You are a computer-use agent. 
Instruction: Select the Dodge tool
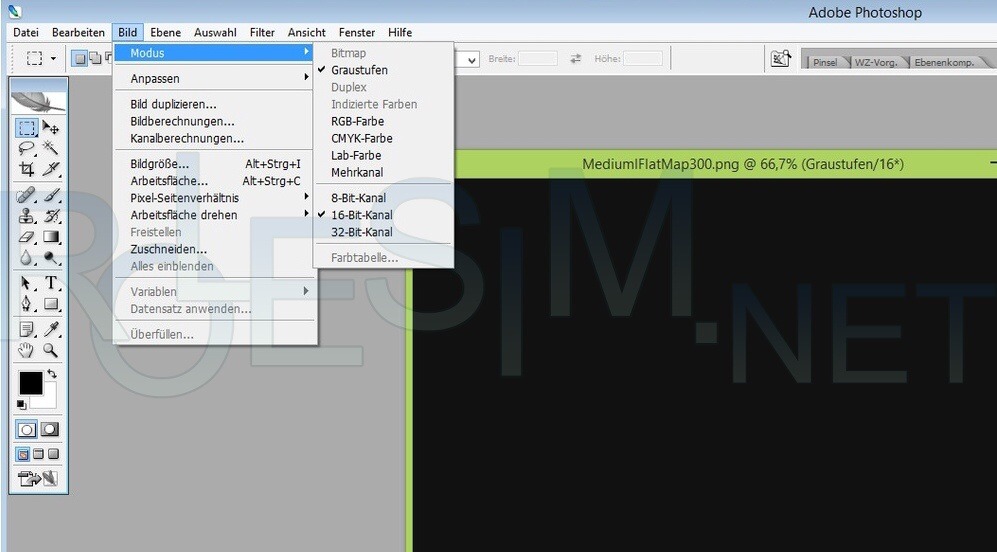(x=50, y=258)
